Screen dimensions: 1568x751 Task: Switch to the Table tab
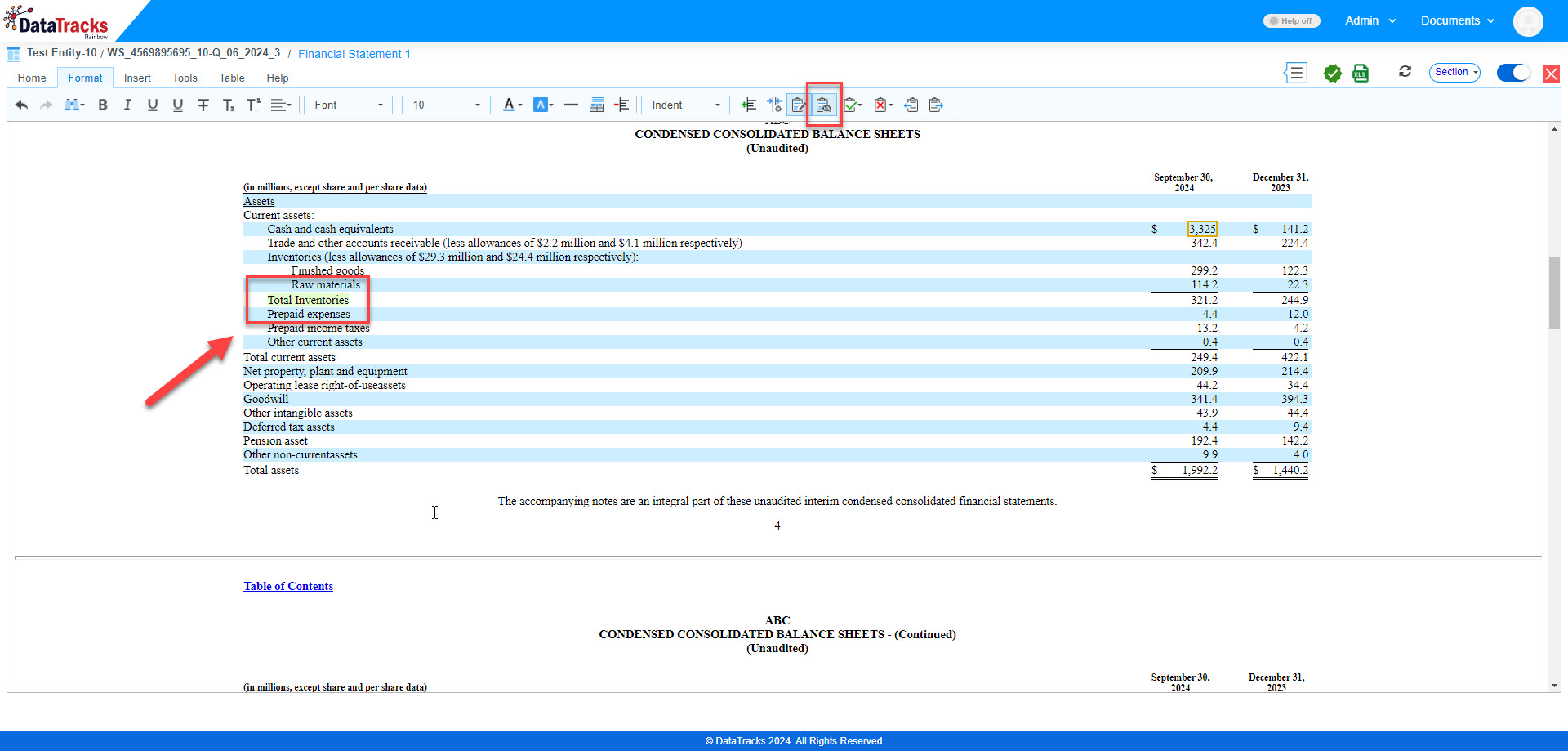tap(232, 78)
